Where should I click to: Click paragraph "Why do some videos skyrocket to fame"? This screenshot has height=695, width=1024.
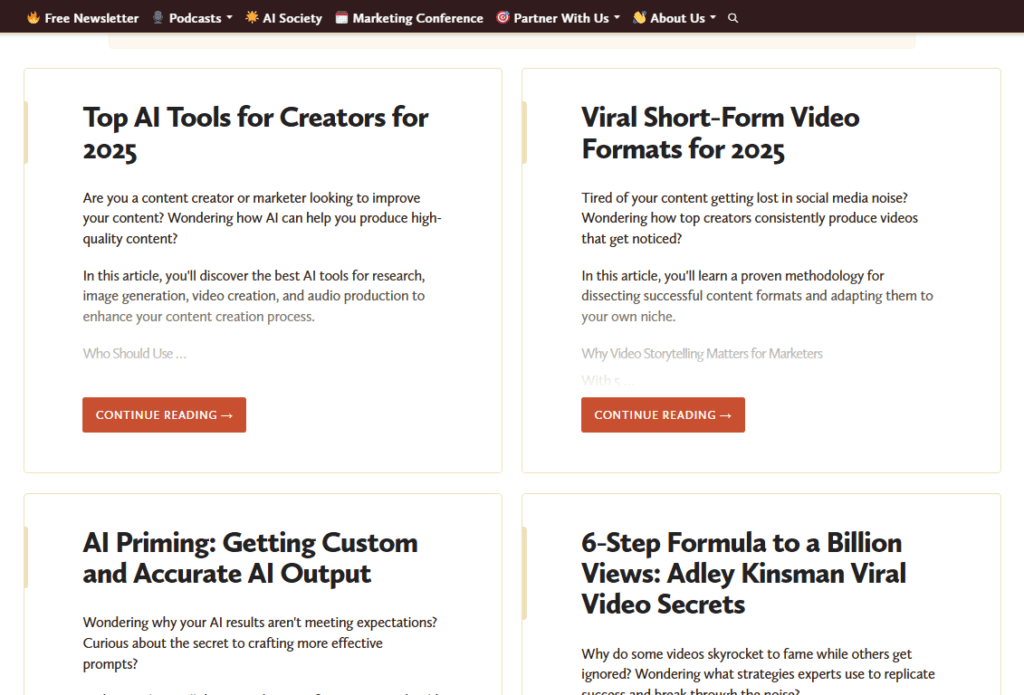(x=758, y=671)
